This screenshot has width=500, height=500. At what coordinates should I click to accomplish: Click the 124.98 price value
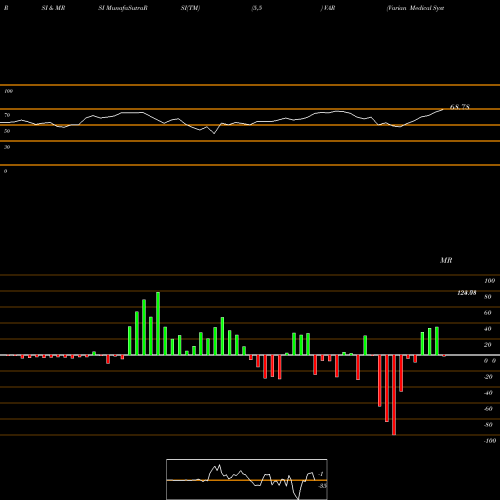(x=467, y=293)
